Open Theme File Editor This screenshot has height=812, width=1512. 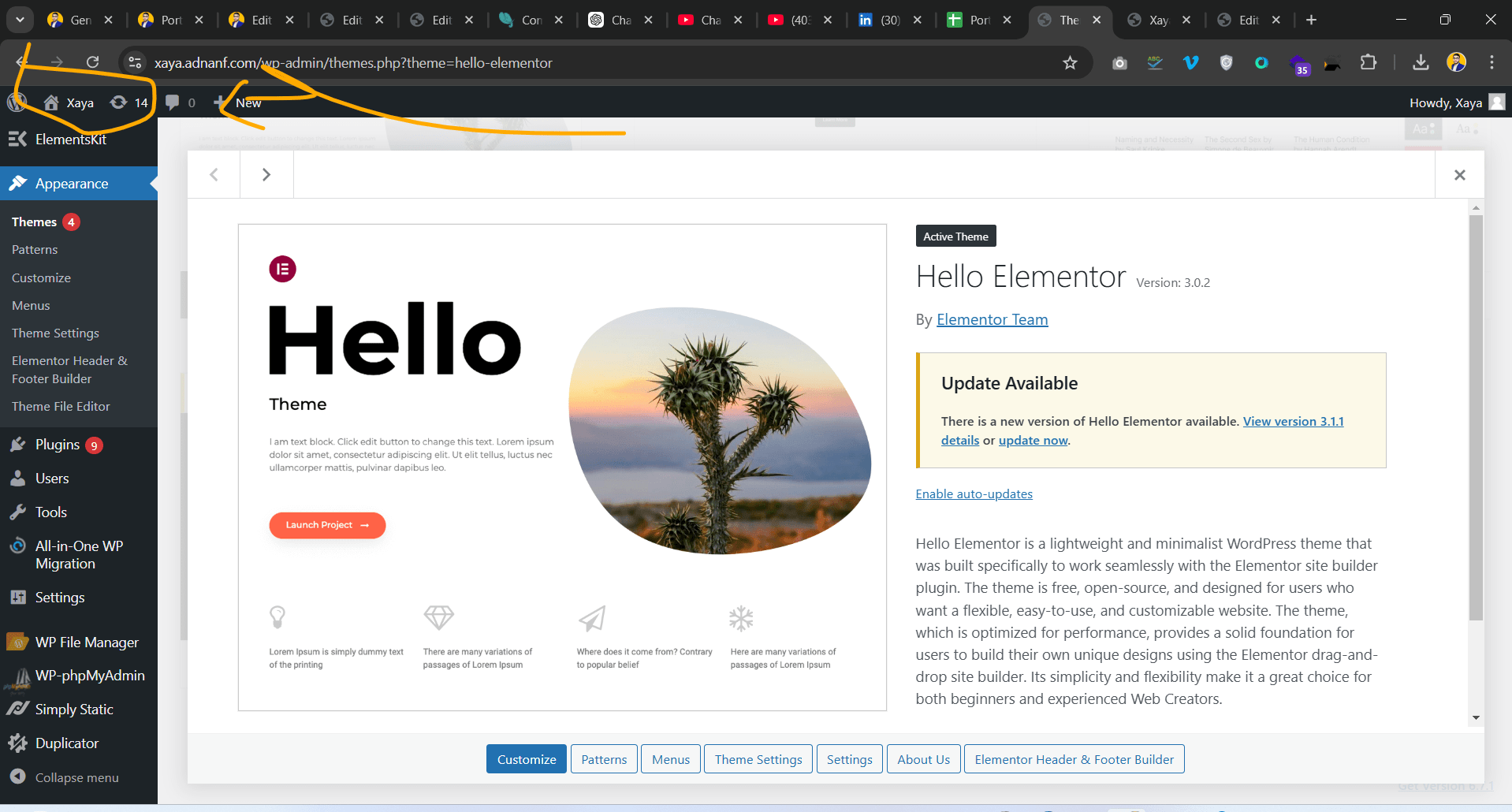(61, 406)
